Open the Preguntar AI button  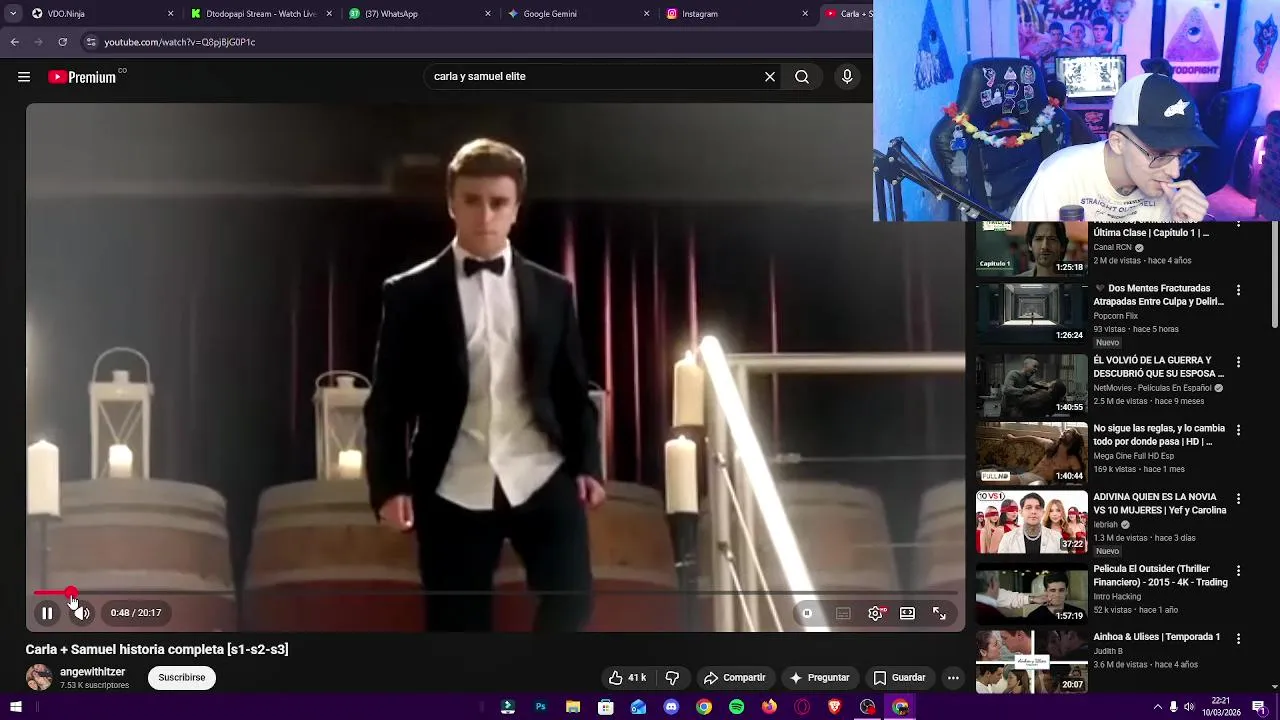click(x=819, y=678)
